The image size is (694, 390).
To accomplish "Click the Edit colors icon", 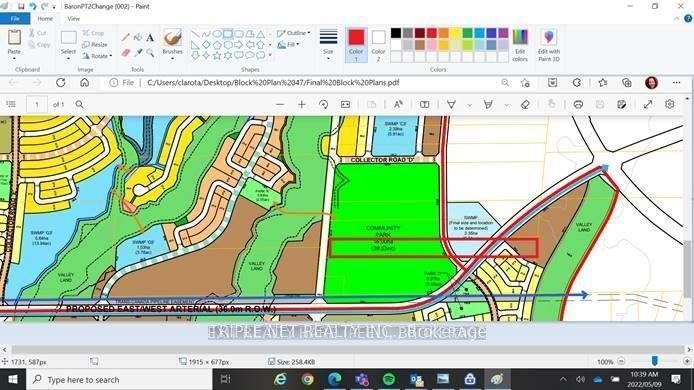I will (520, 45).
